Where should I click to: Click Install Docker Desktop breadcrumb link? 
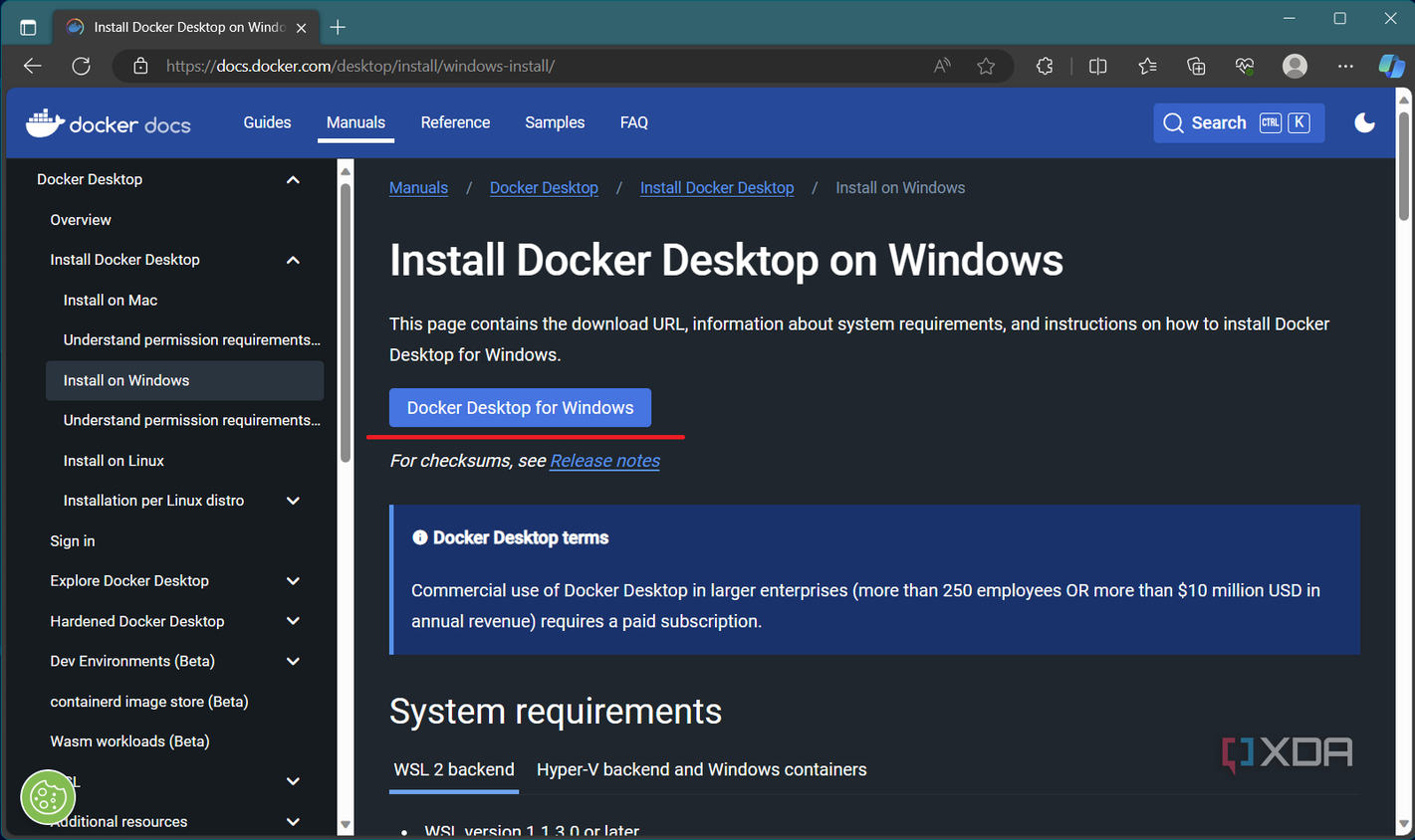(717, 187)
